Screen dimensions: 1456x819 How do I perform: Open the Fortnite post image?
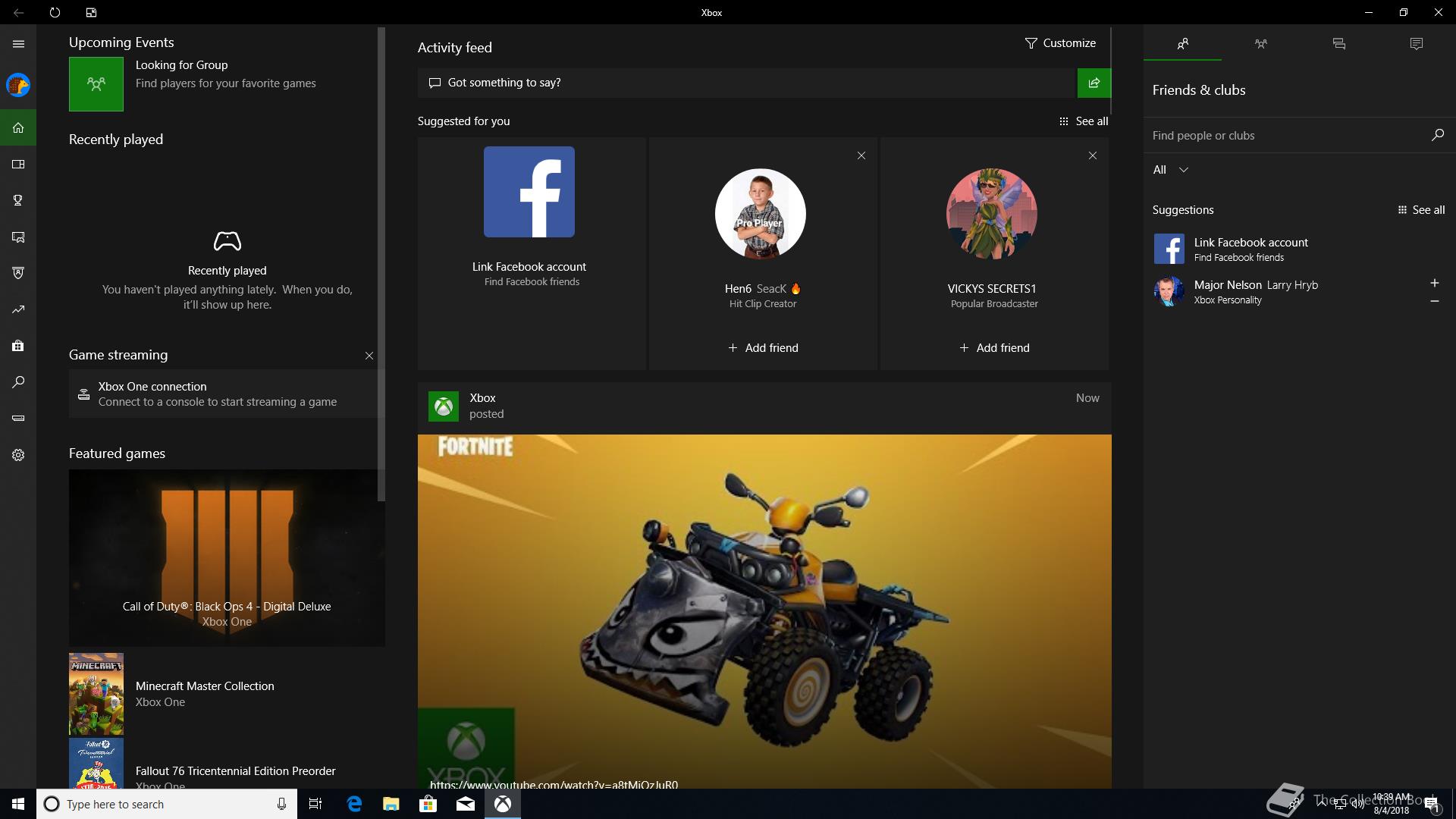point(764,611)
